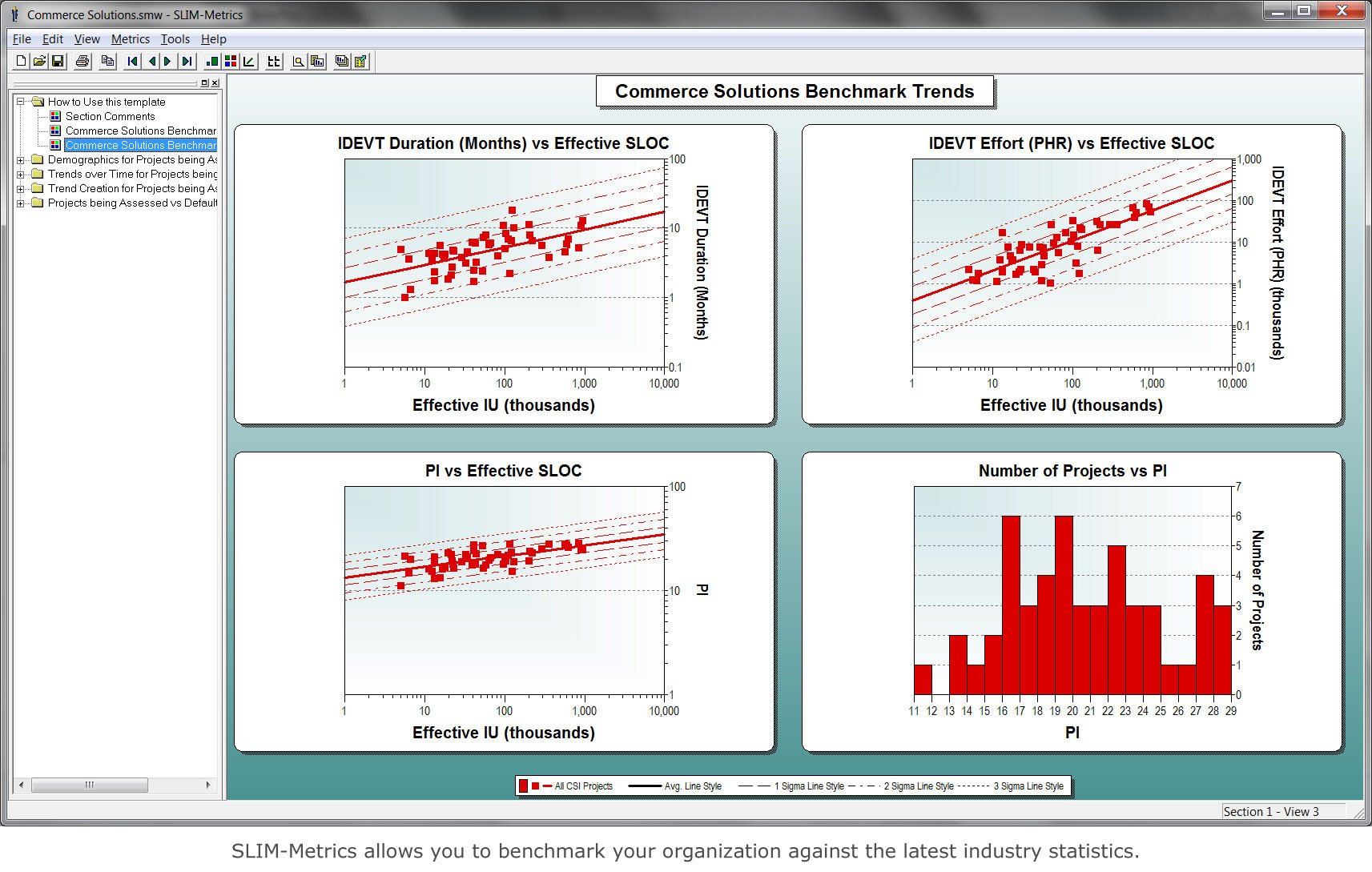
Task: Click the Trends over Time folder icon
Action: pos(37,174)
